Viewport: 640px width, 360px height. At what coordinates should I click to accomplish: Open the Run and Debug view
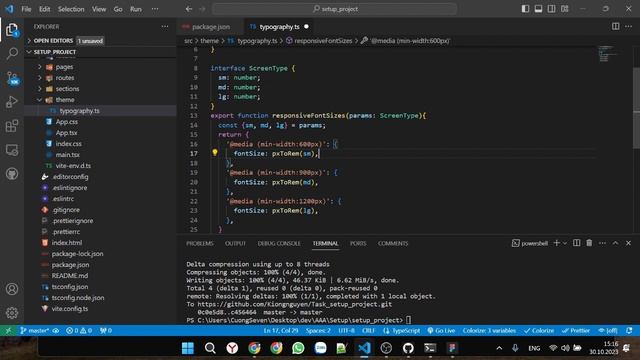tap(12, 102)
